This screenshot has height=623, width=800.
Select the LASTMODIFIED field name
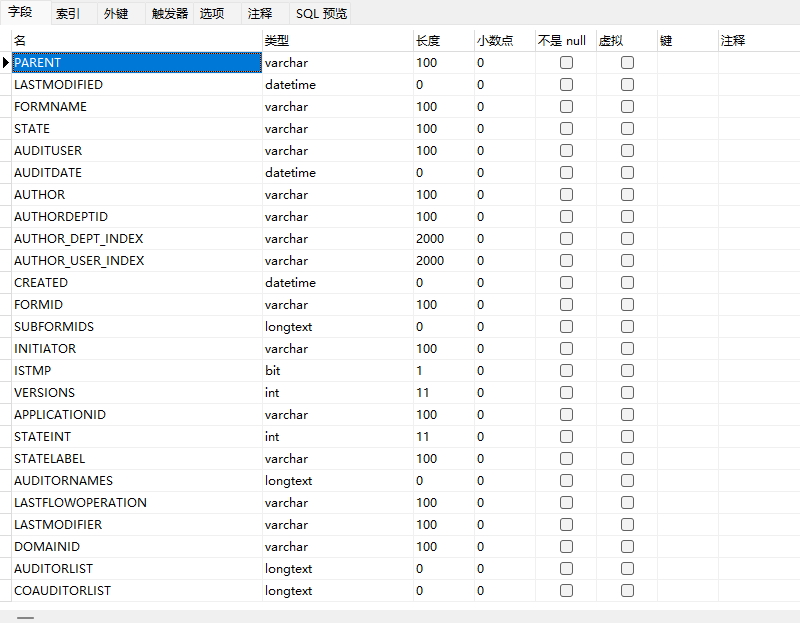pos(137,85)
